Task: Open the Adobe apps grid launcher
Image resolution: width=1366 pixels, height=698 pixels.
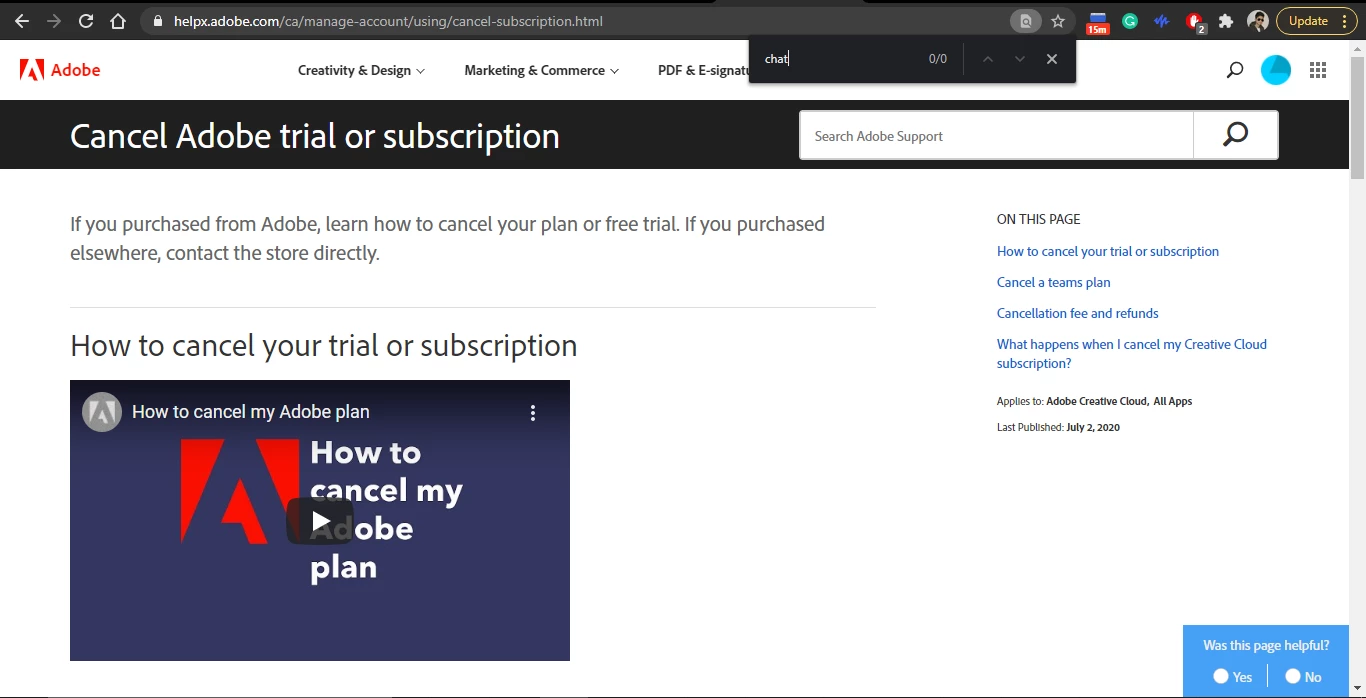Action: (x=1318, y=70)
